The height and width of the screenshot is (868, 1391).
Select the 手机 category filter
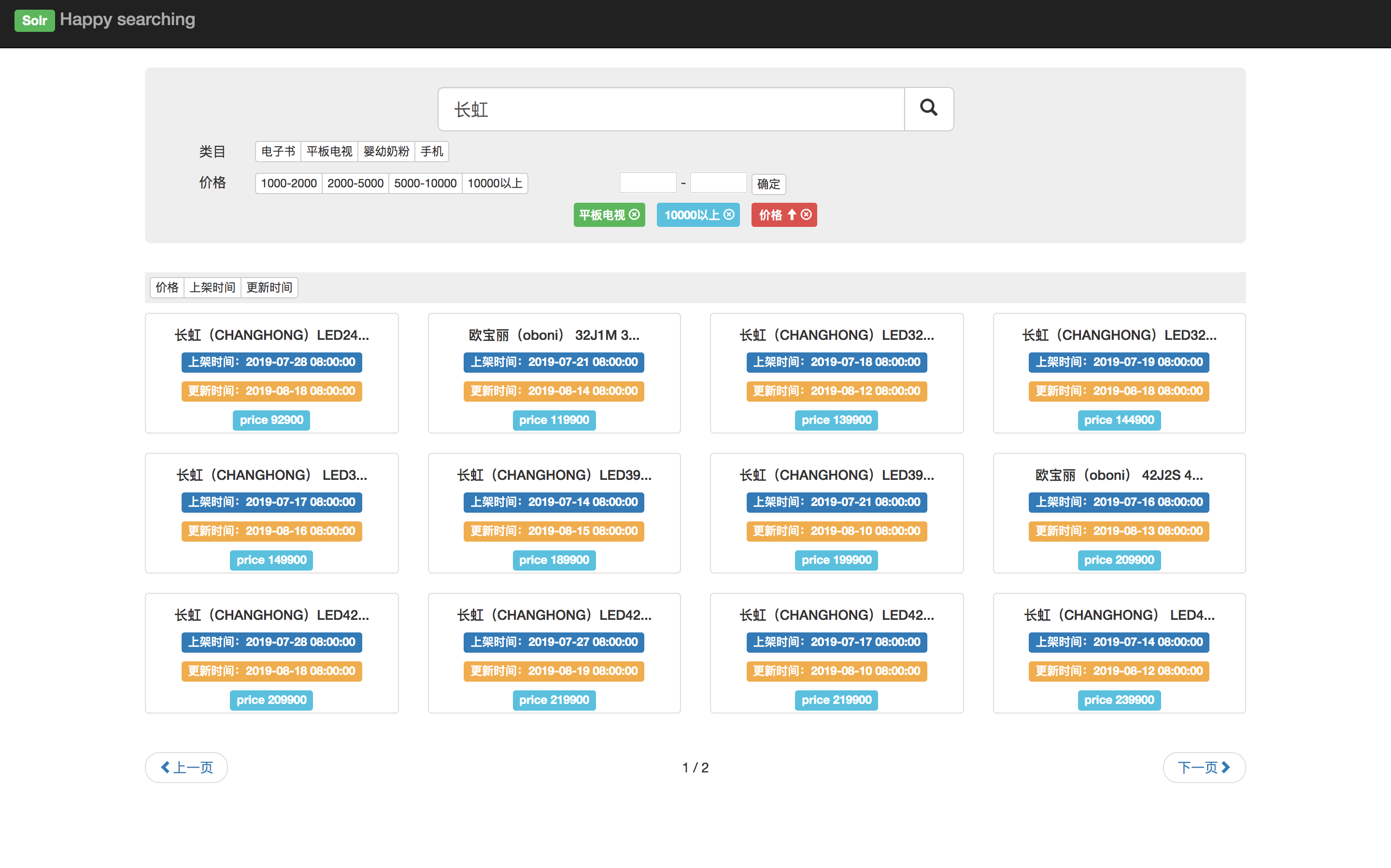tap(431, 152)
